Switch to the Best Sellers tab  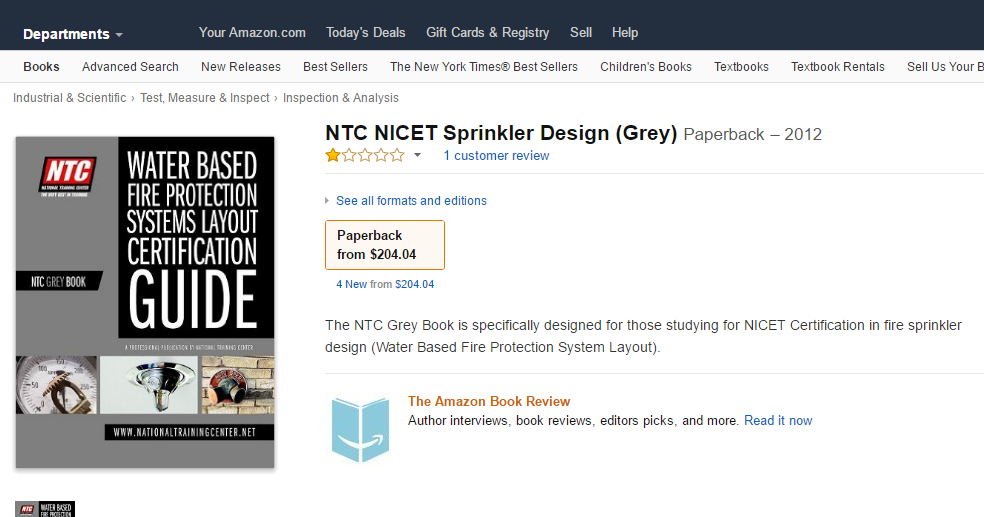coord(335,67)
